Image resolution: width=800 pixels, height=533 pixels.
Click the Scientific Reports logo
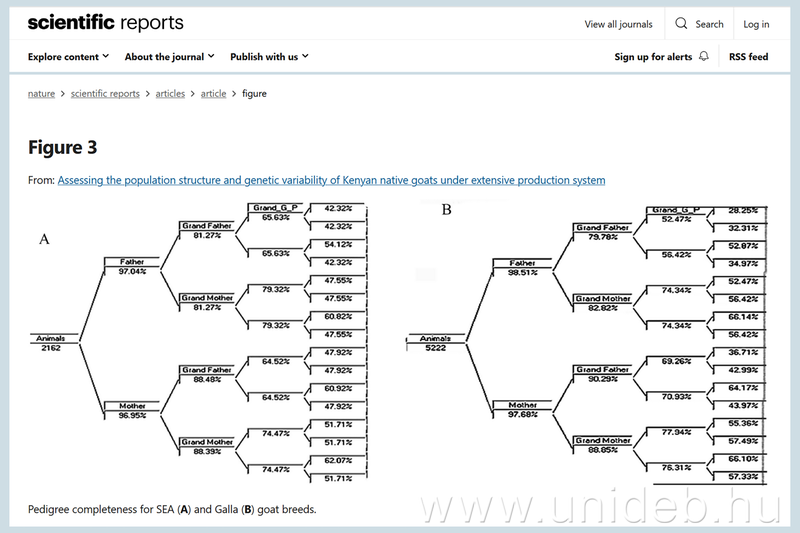click(x=105, y=23)
